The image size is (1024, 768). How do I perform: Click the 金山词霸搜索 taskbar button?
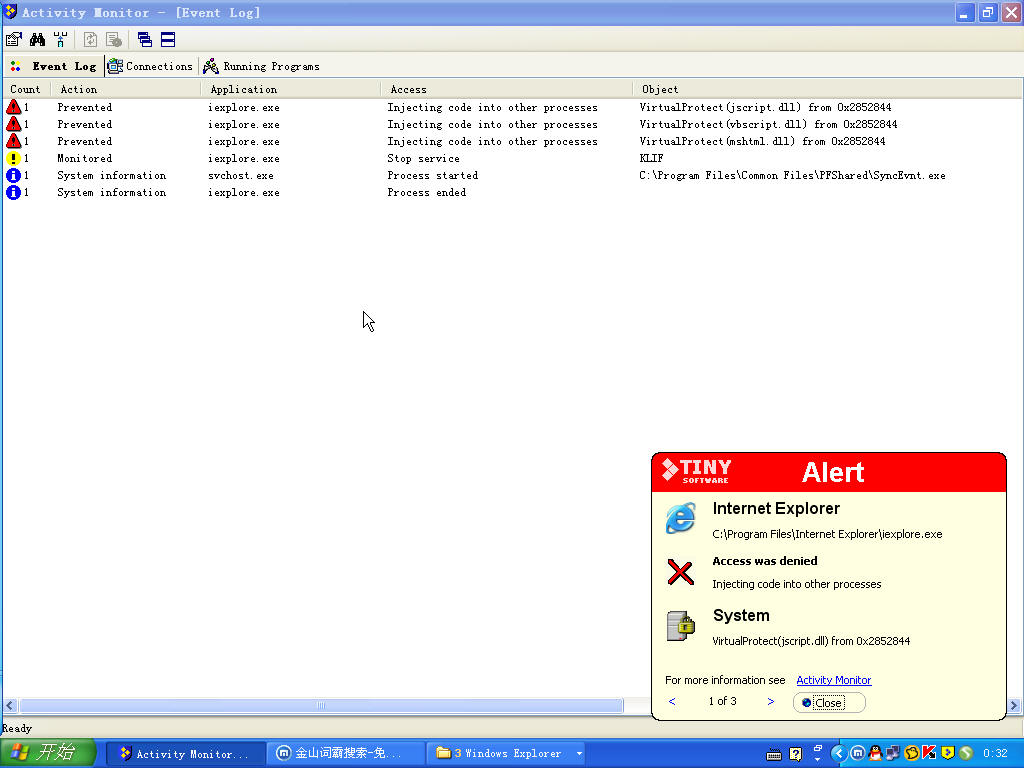346,754
